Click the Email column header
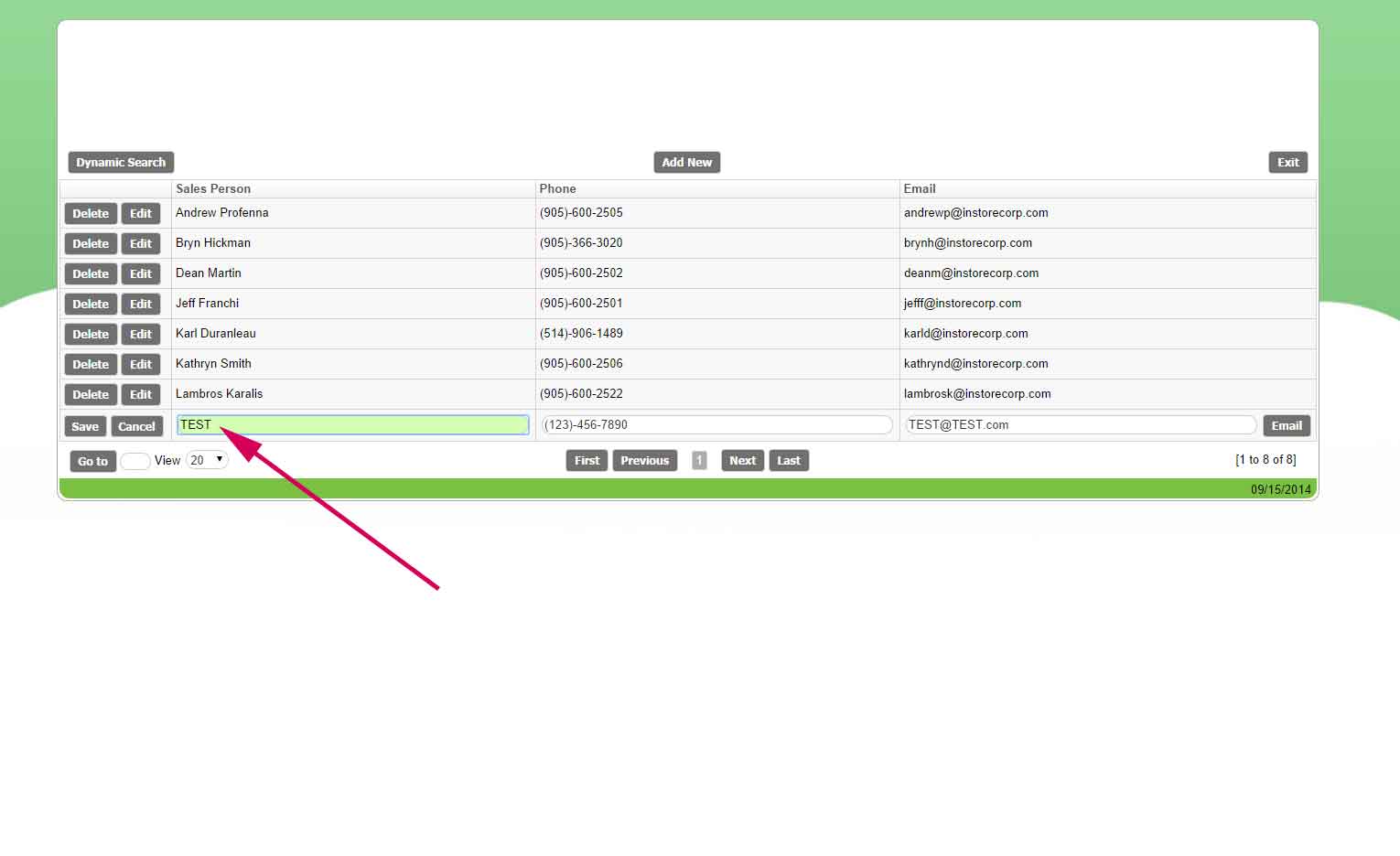 920,189
